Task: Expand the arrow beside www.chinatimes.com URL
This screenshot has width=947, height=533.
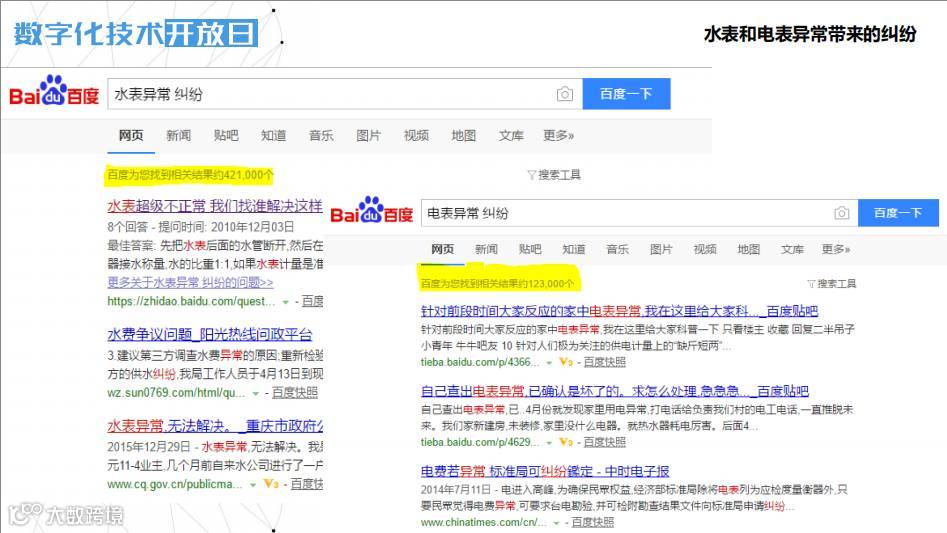Action: (556, 523)
